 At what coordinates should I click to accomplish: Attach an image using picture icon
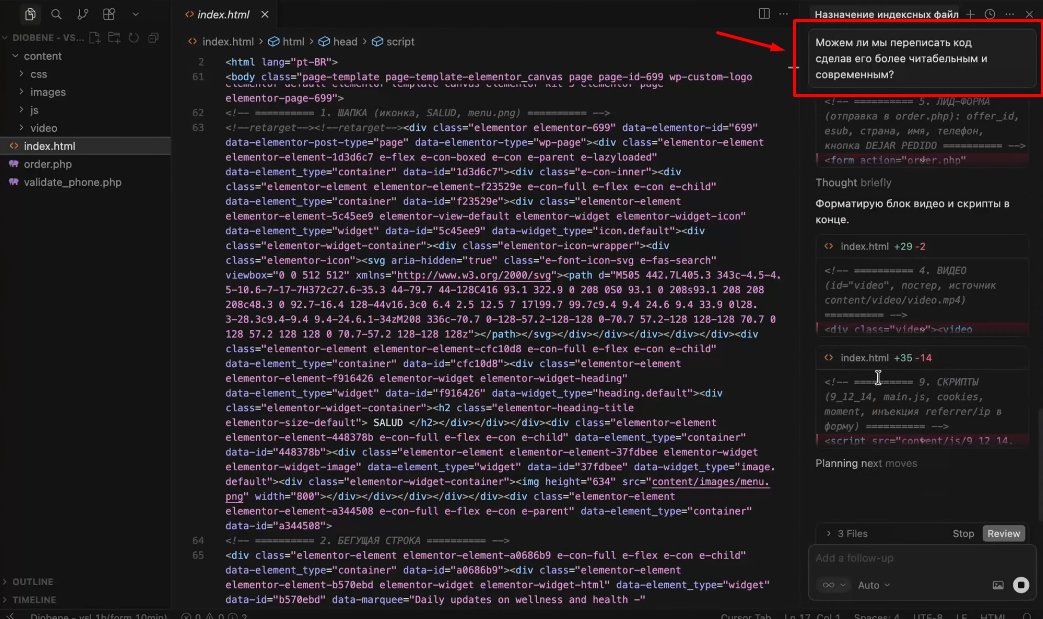click(998, 585)
